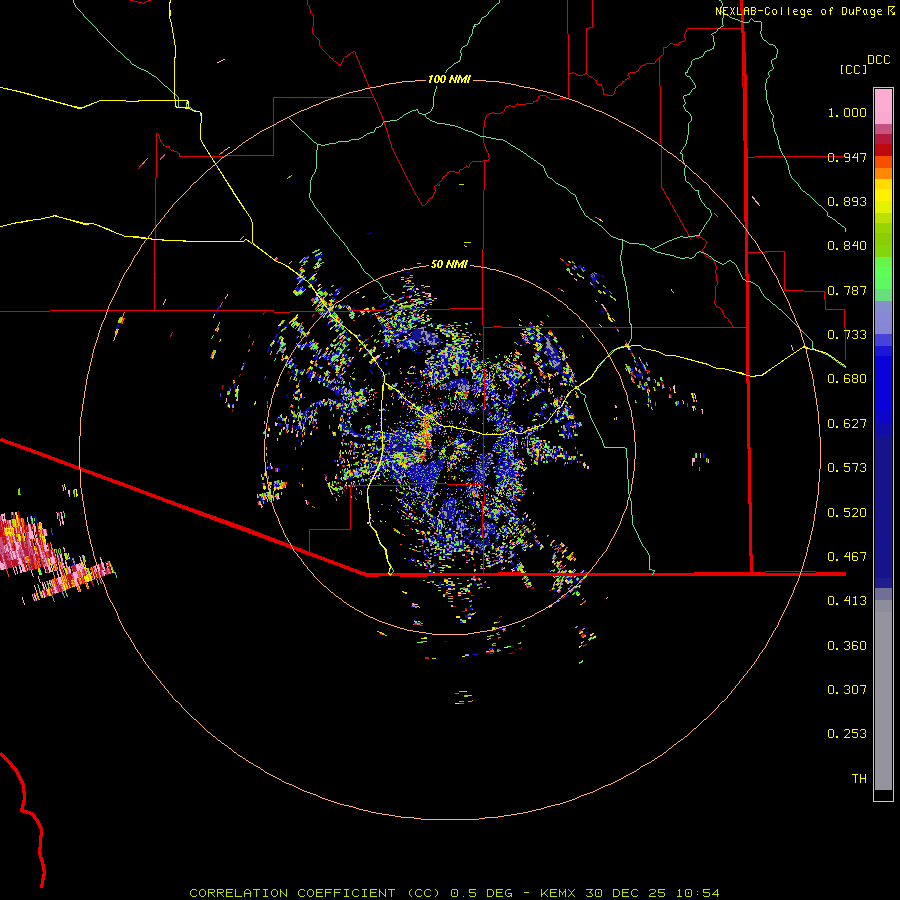Click the 0.893 scale value

coord(847,201)
